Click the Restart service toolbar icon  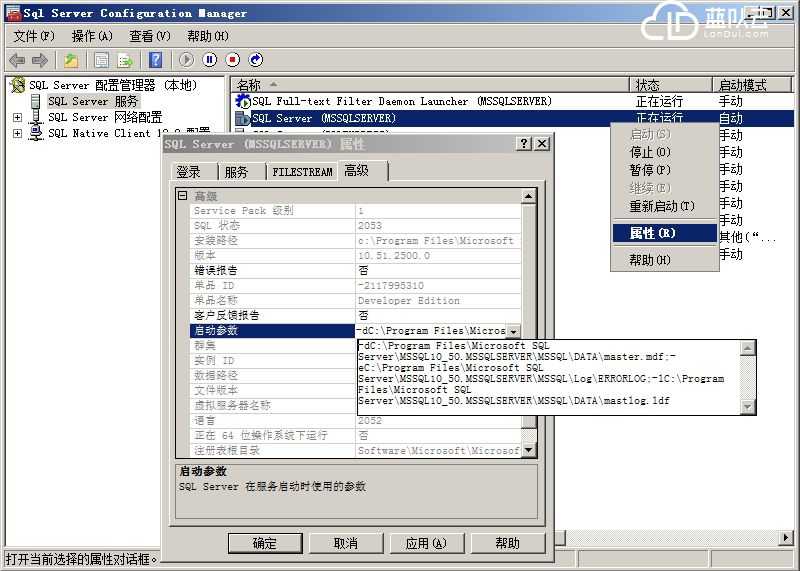[x=256, y=60]
